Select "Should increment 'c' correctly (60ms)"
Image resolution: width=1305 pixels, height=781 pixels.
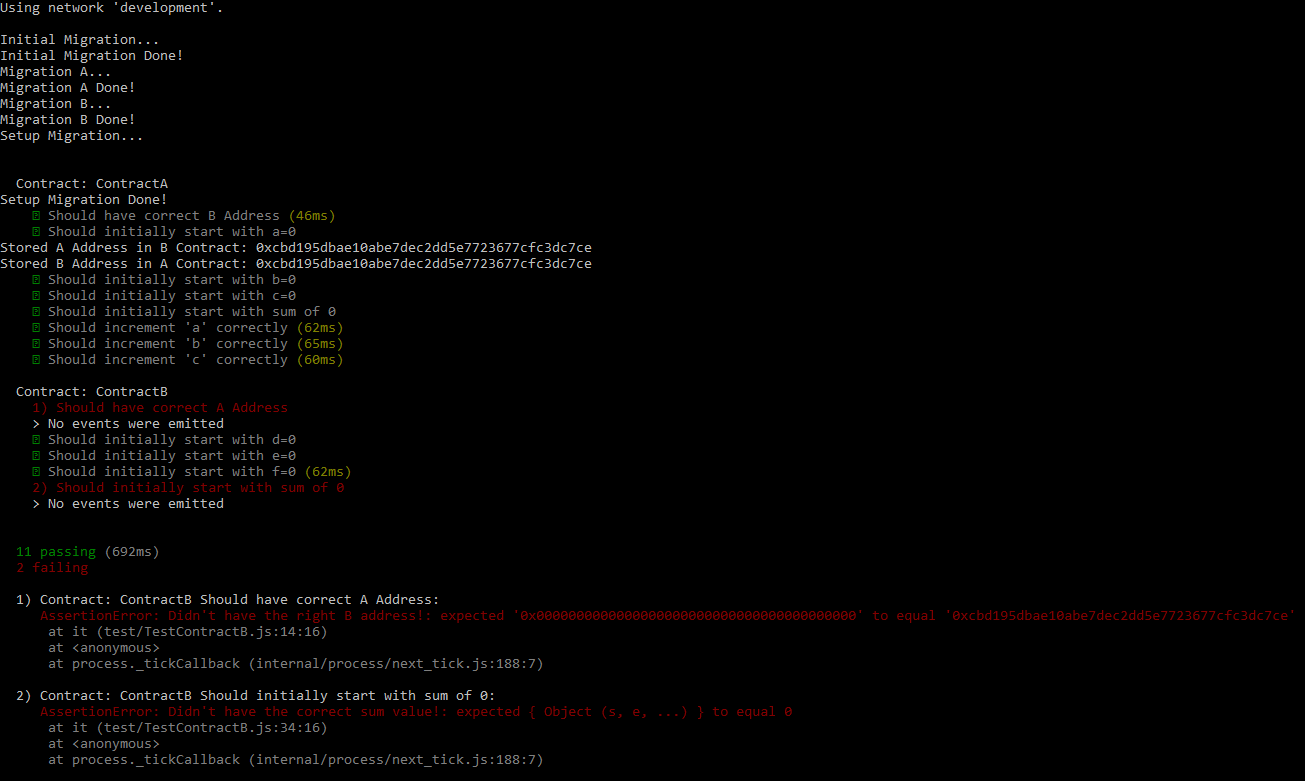(x=188, y=360)
